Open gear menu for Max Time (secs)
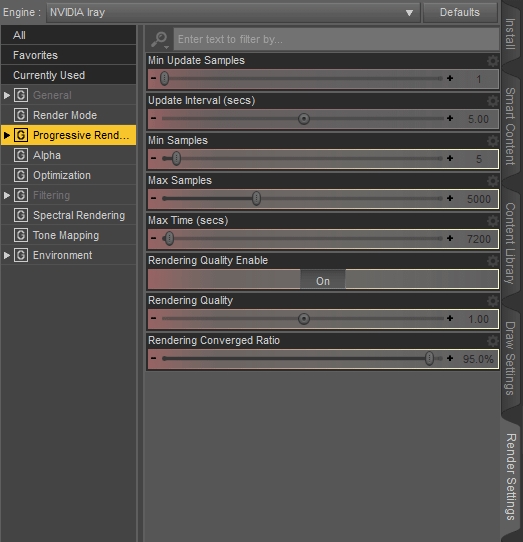Viewport: 523px width, 542px height. click(x=493, y=221)
